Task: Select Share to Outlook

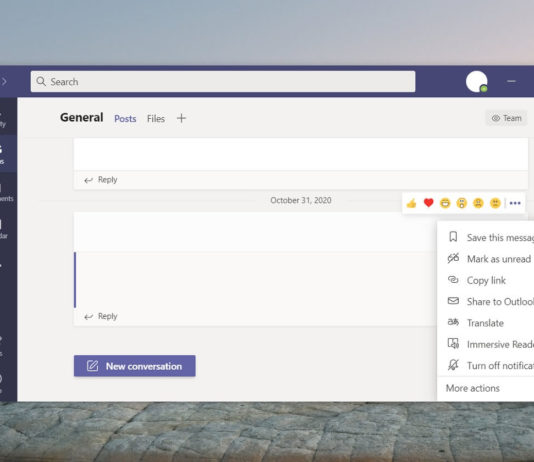Action: click(486, 302)
